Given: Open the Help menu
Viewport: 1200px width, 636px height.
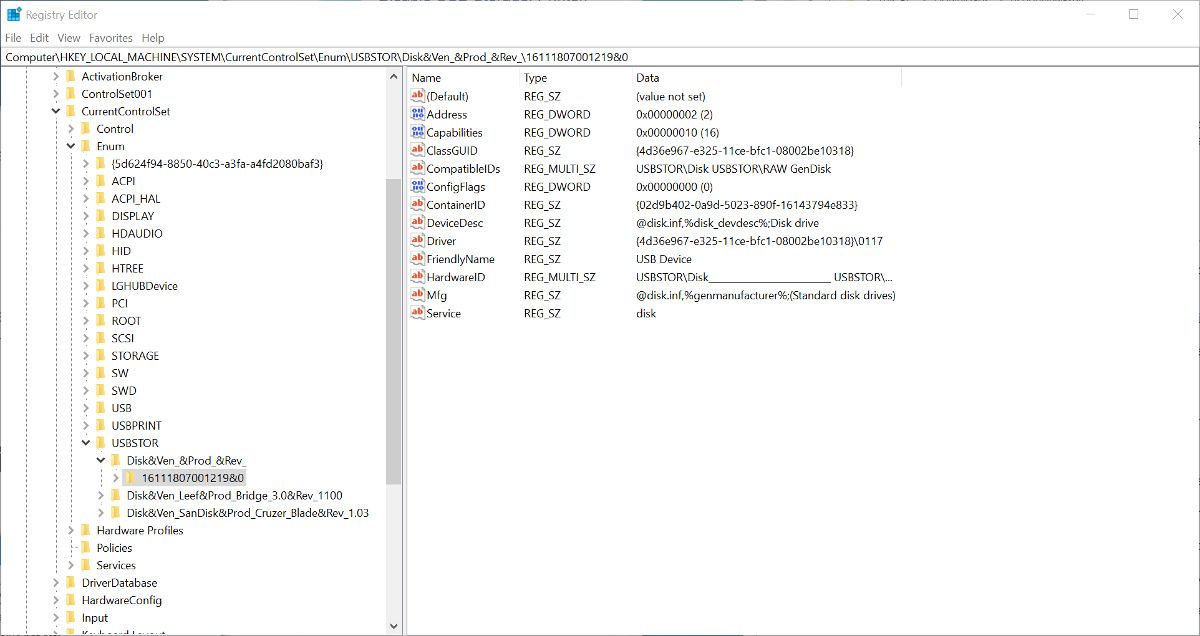Looking at the screenshot, I should click(153, 38).
